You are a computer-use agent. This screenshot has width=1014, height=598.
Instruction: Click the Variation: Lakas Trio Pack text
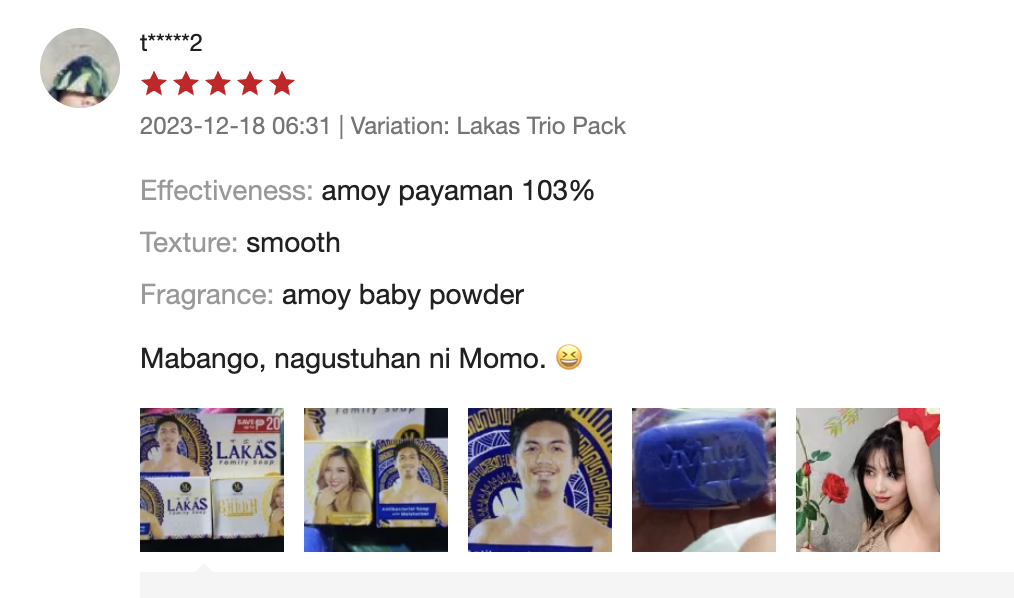coord(488,126)
